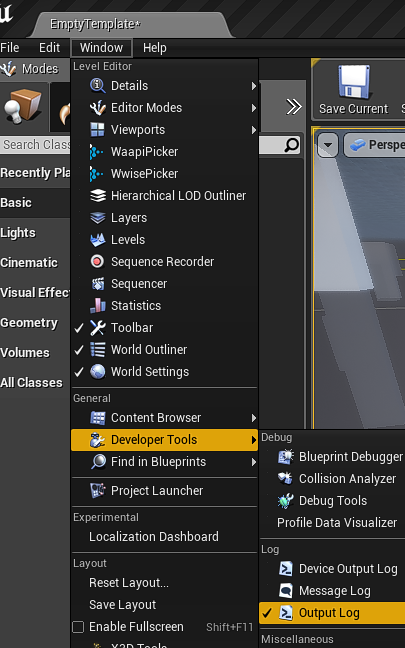Toggle the checked Output Log entry
This screenshot has width=405, height=648.
coord(332,613)
